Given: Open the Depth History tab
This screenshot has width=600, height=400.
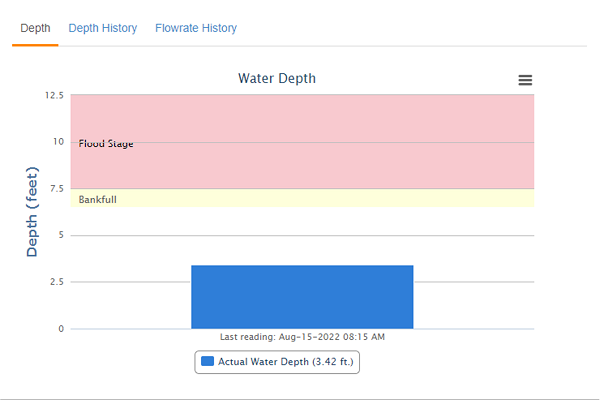Looking at the screenshot, I should [103, 28].
